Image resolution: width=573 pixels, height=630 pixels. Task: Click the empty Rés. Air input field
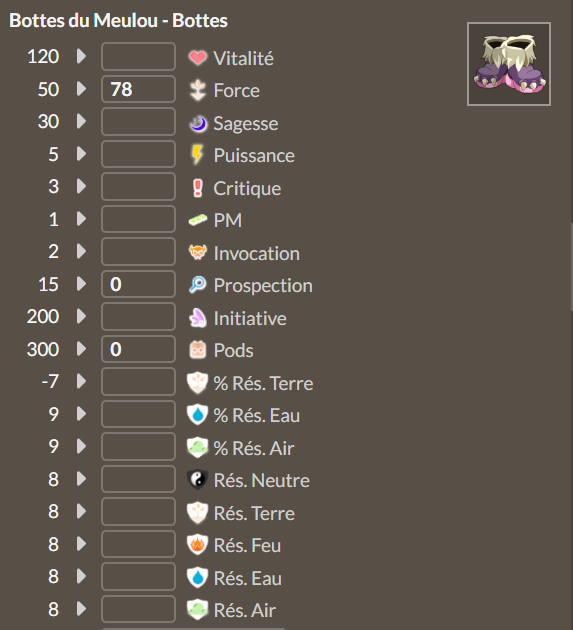pos(138,609)
